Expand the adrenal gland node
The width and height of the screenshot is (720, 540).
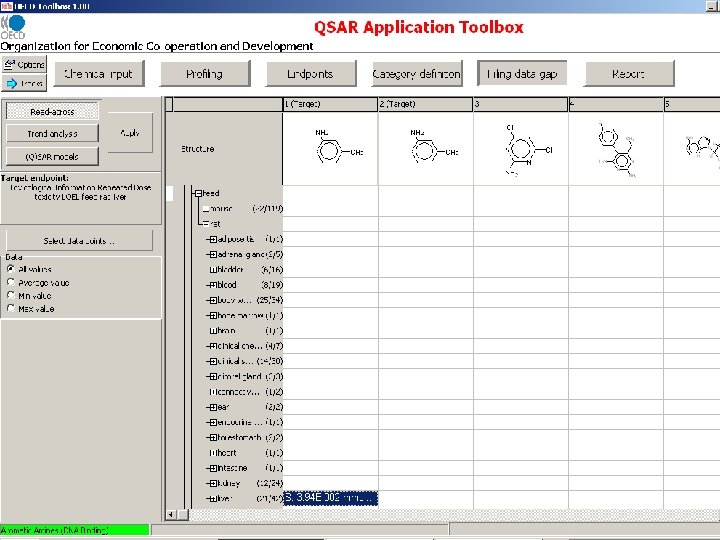pos(213,254)
